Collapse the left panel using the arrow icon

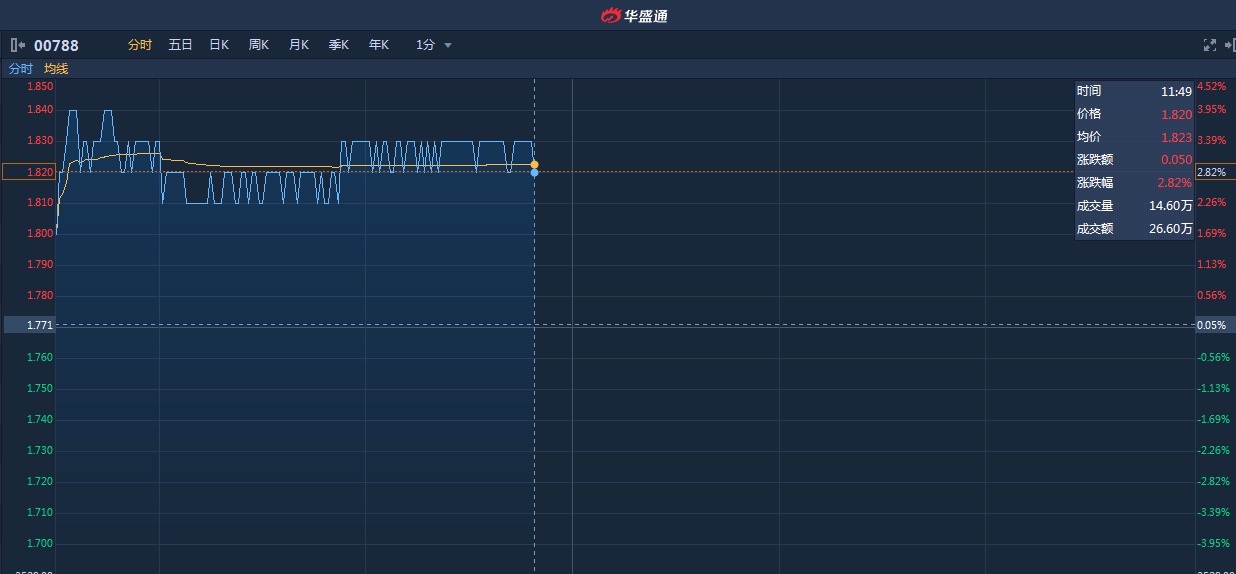17,45
